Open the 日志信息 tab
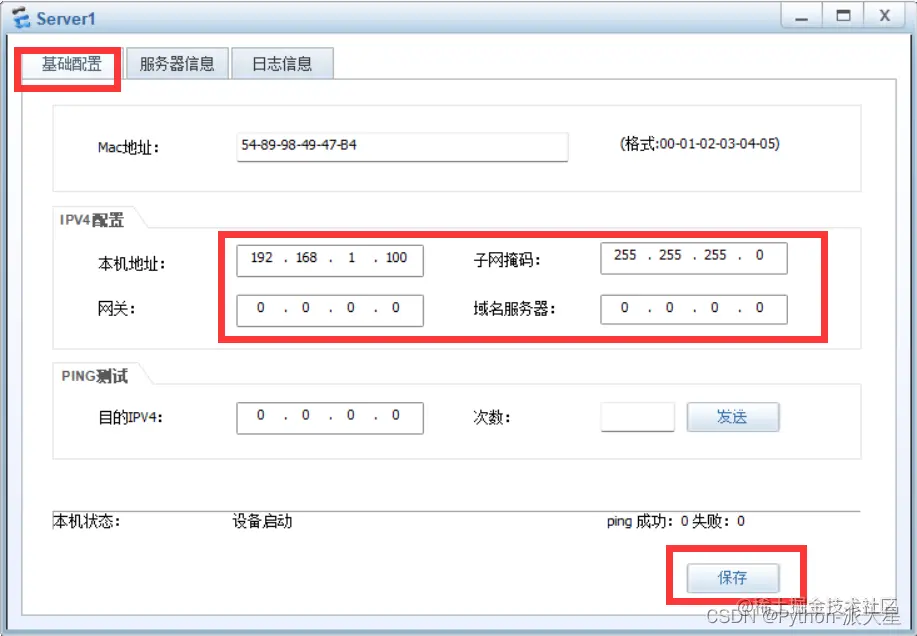 (282, 64)
